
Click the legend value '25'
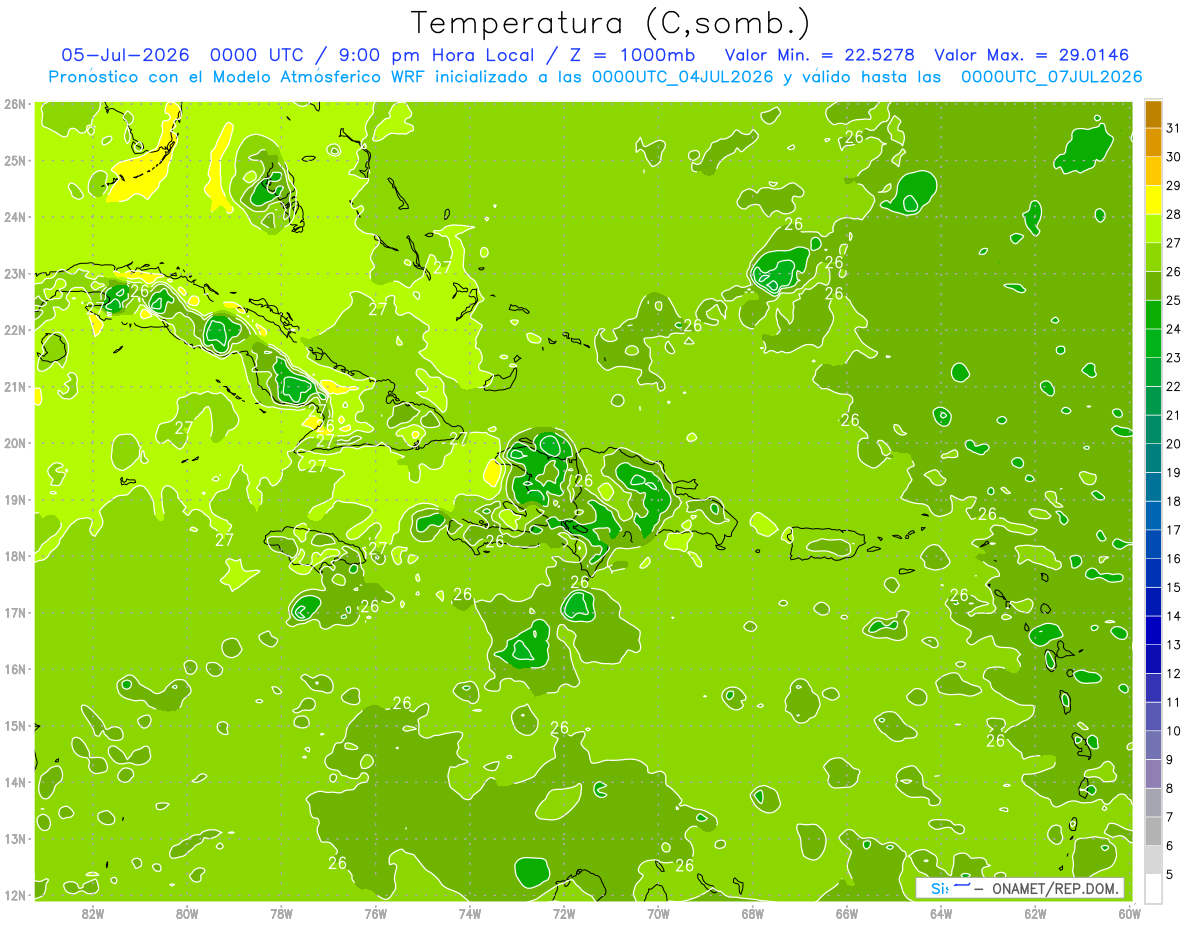[1174, 301]
